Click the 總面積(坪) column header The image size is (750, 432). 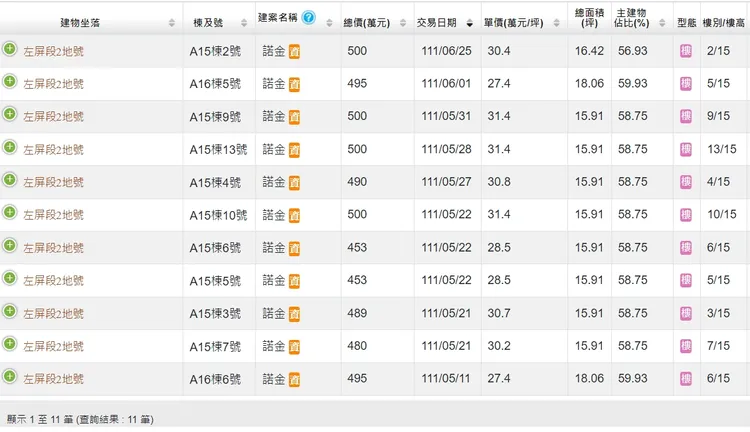click(589, 18)
